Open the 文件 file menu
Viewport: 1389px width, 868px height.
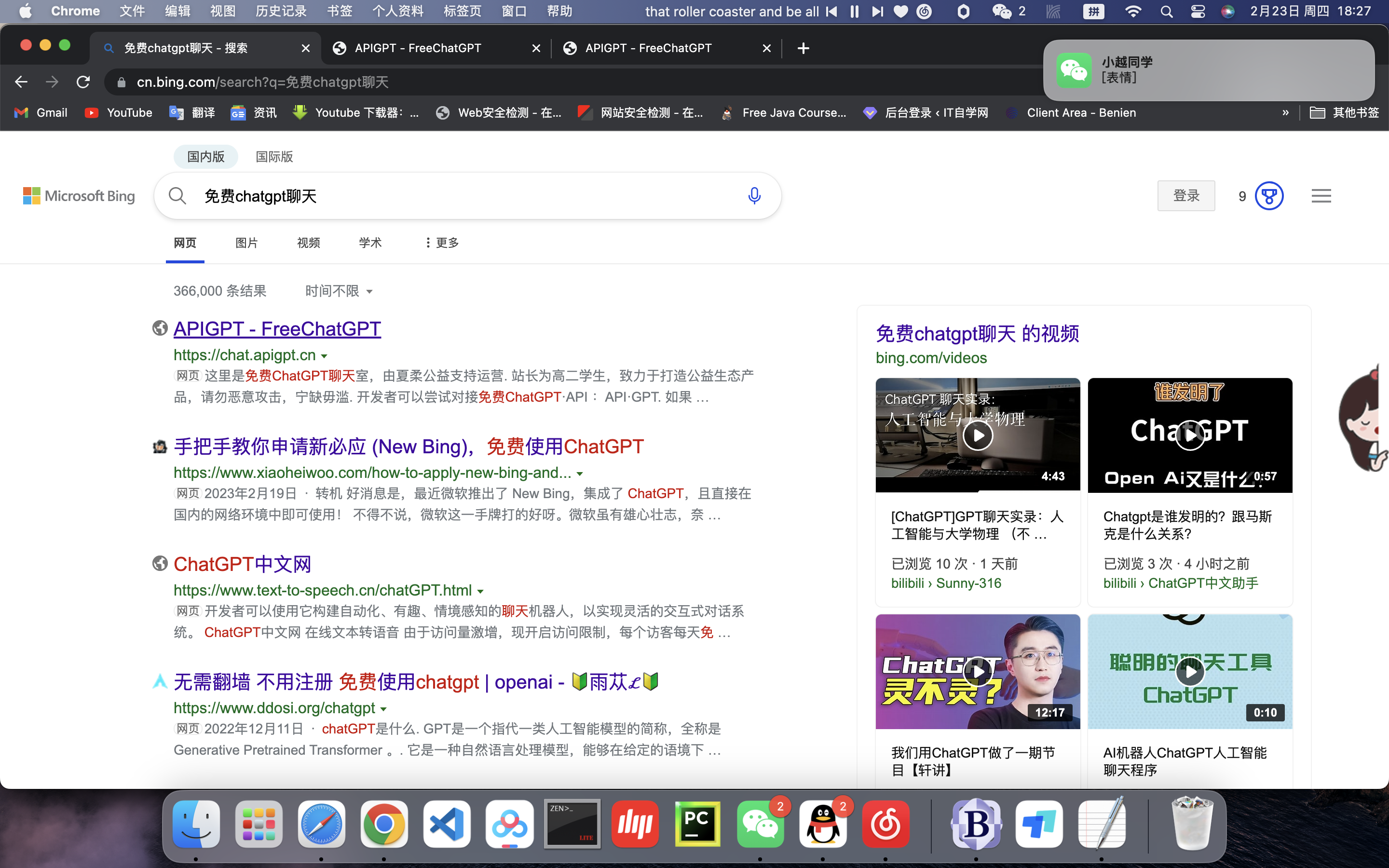coord(132,12)
